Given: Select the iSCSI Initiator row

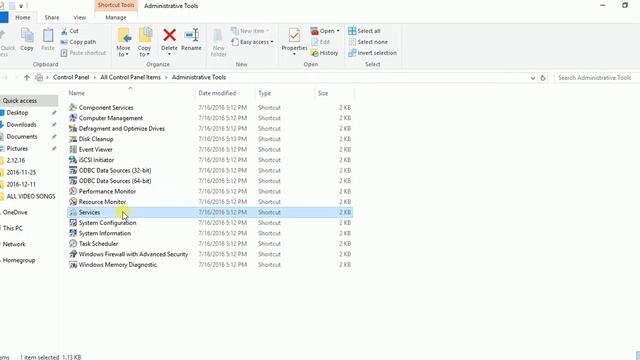Looking at the screenshot, I should point(210,160).
